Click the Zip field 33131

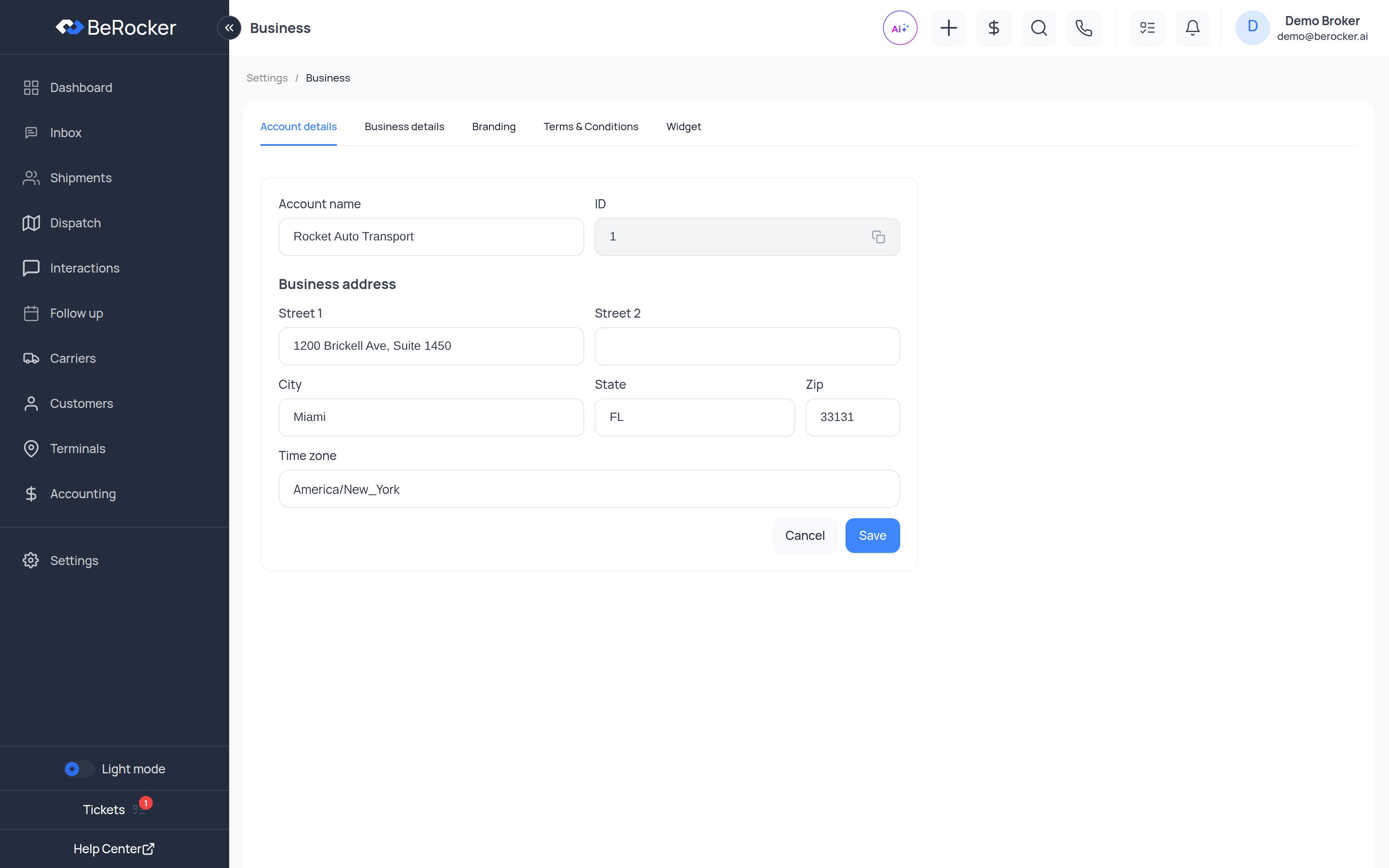click(852, 418)
